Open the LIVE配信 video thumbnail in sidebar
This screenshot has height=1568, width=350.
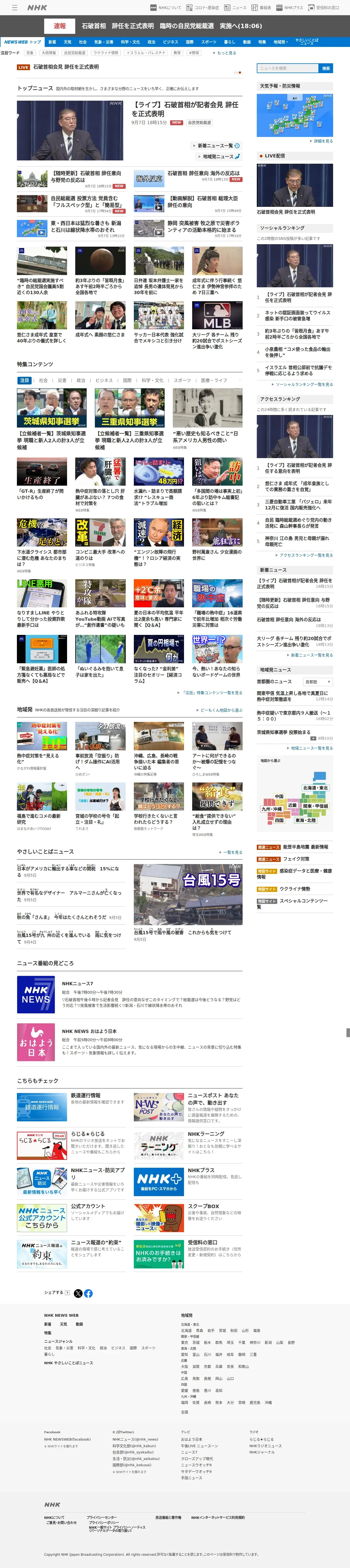(295, 186)
